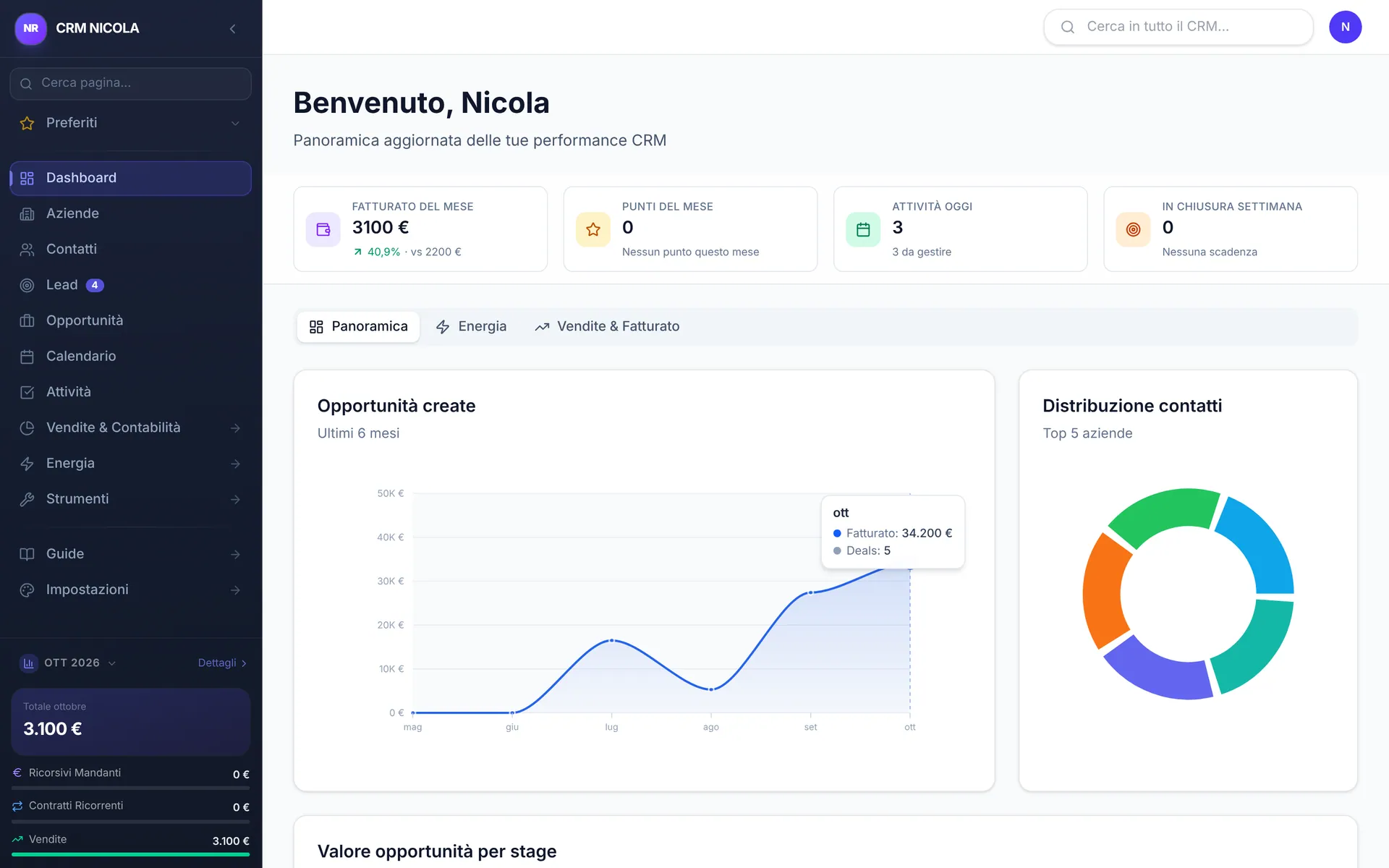Screen dimensions: 1389x868
Task: Click the Lead target icon
Action: [x=27, y=285]
